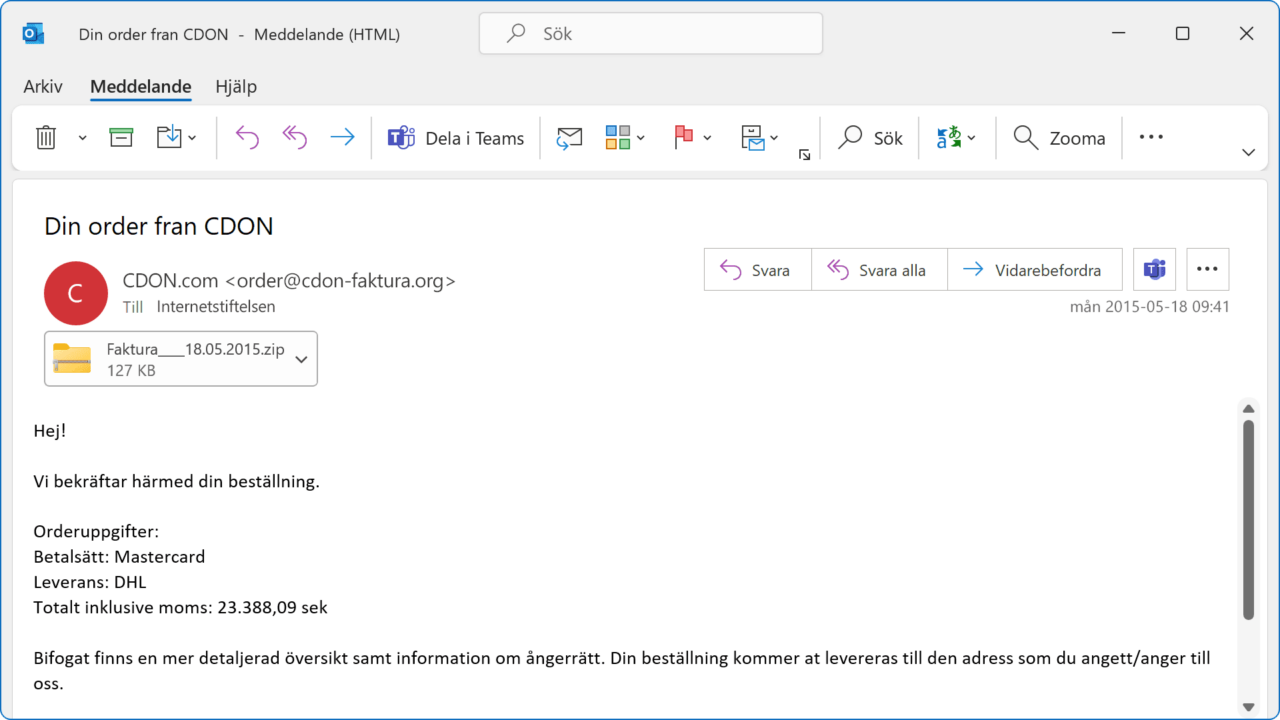This screenshot has height=720, width=1280.
Task: Click the date mån 2015-05-18 09:41
Action: point(1150,307)
